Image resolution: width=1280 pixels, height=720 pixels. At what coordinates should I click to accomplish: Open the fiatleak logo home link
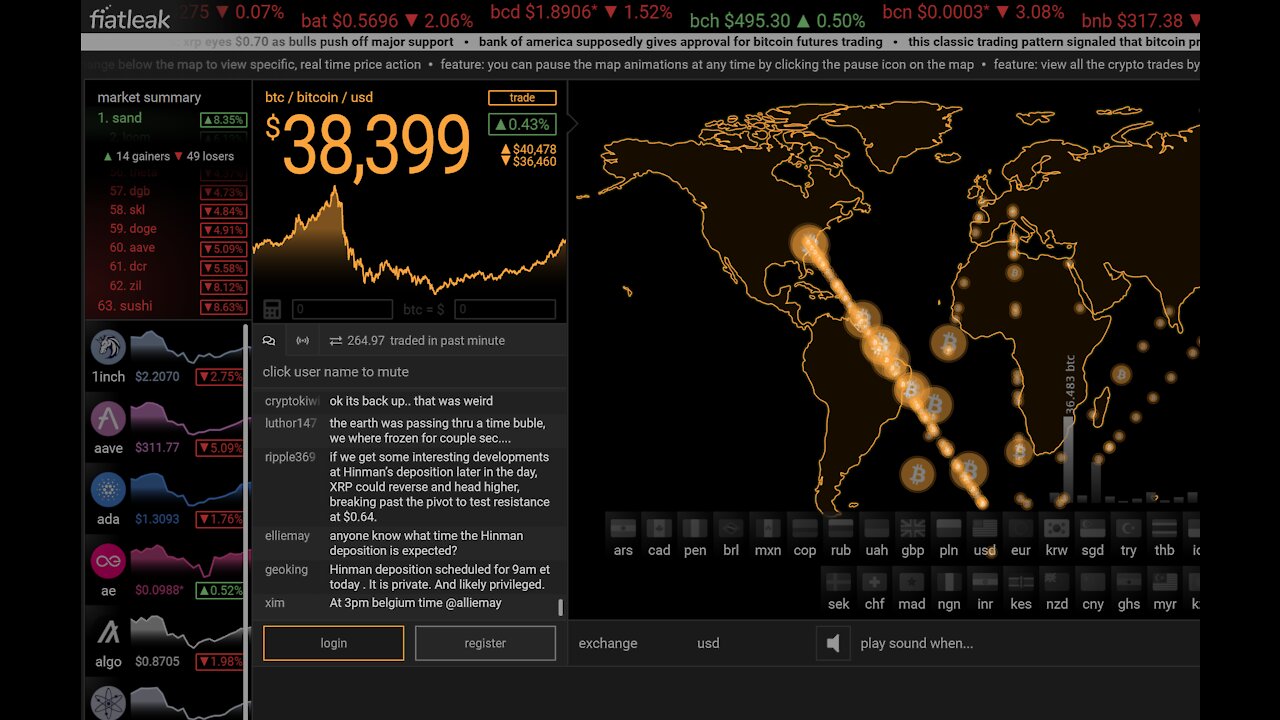point(130,18)
